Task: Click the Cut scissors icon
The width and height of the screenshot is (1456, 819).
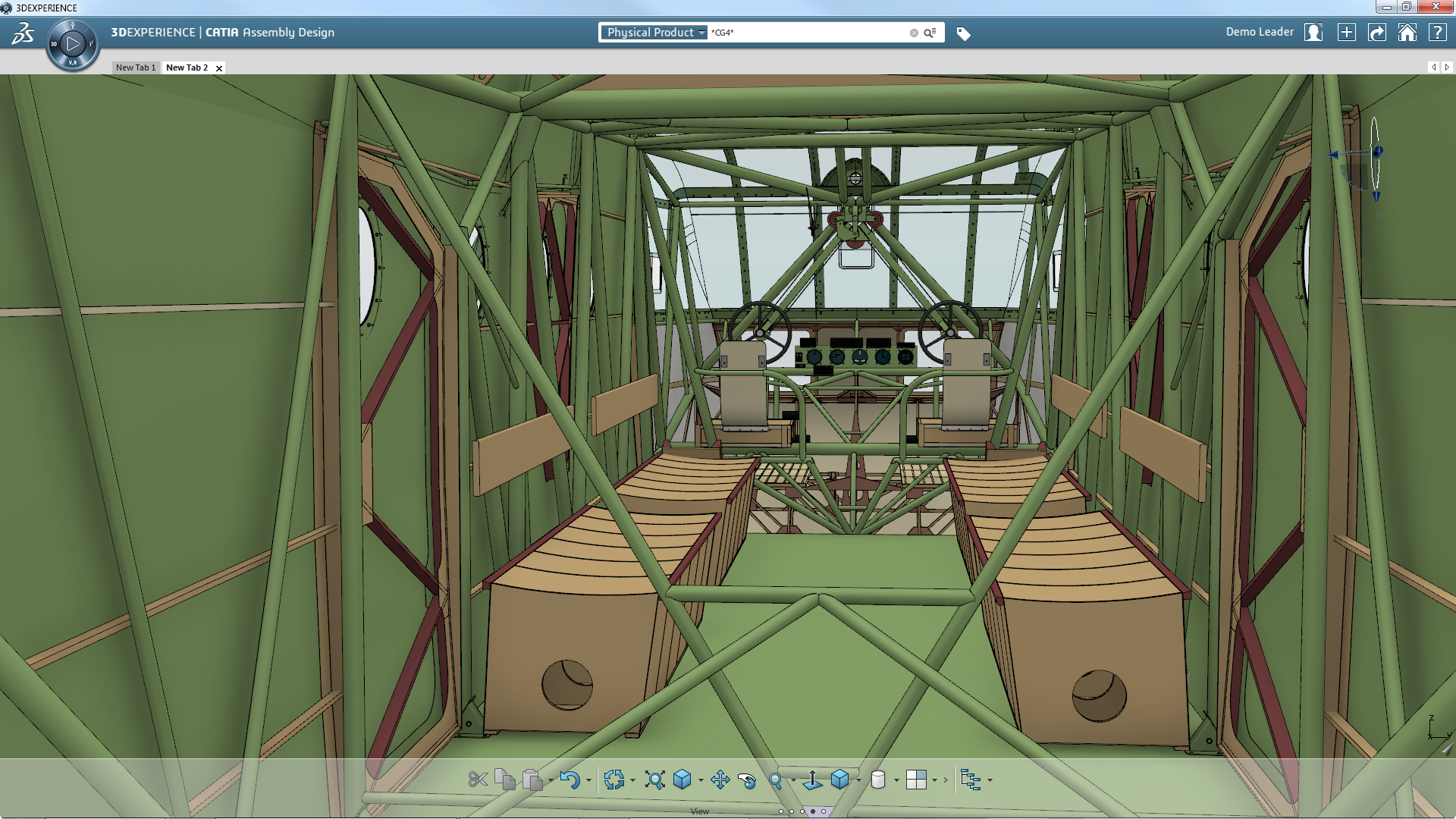Action: point(477,780)
